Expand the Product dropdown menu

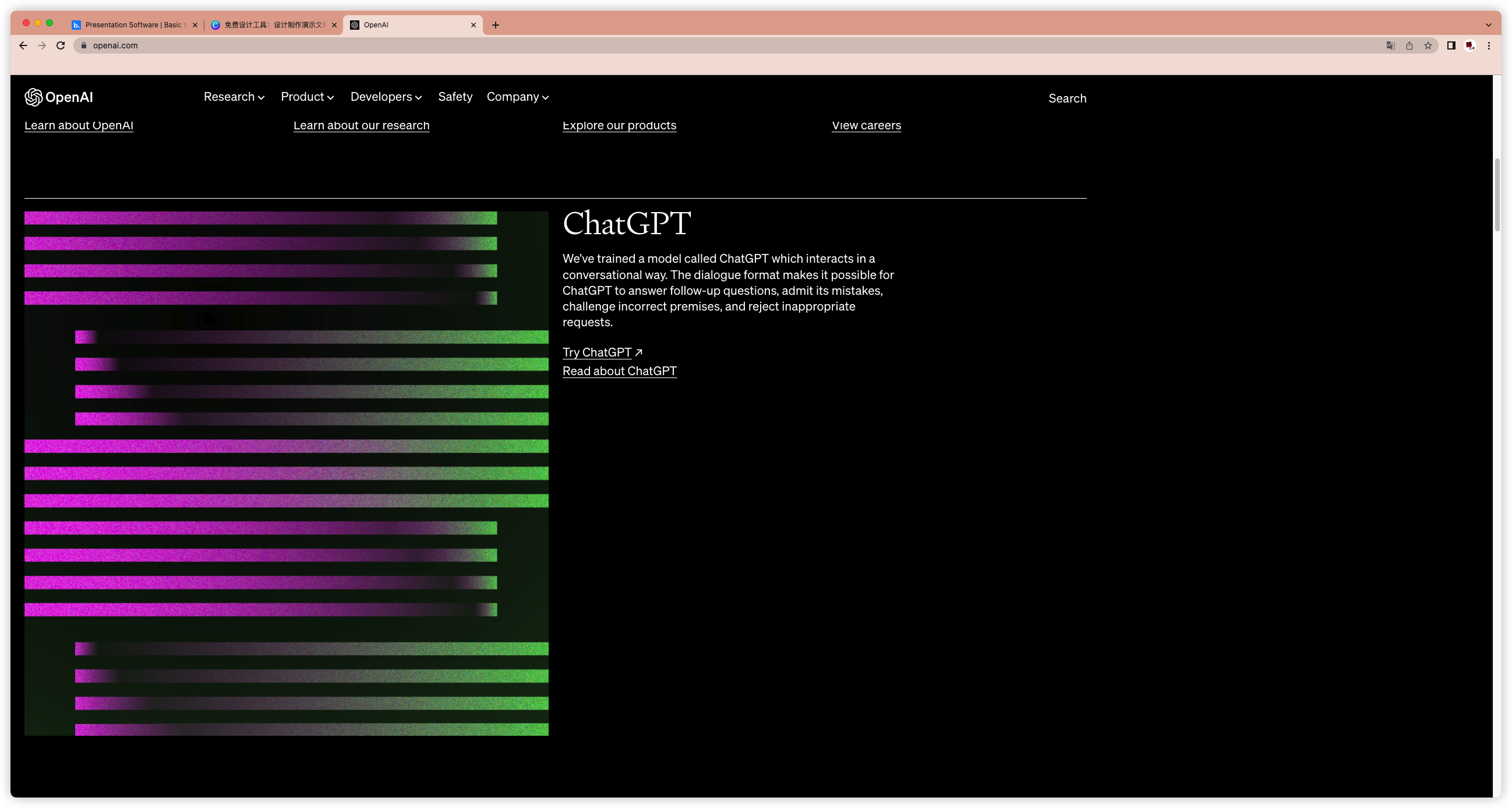pos(308,97)
